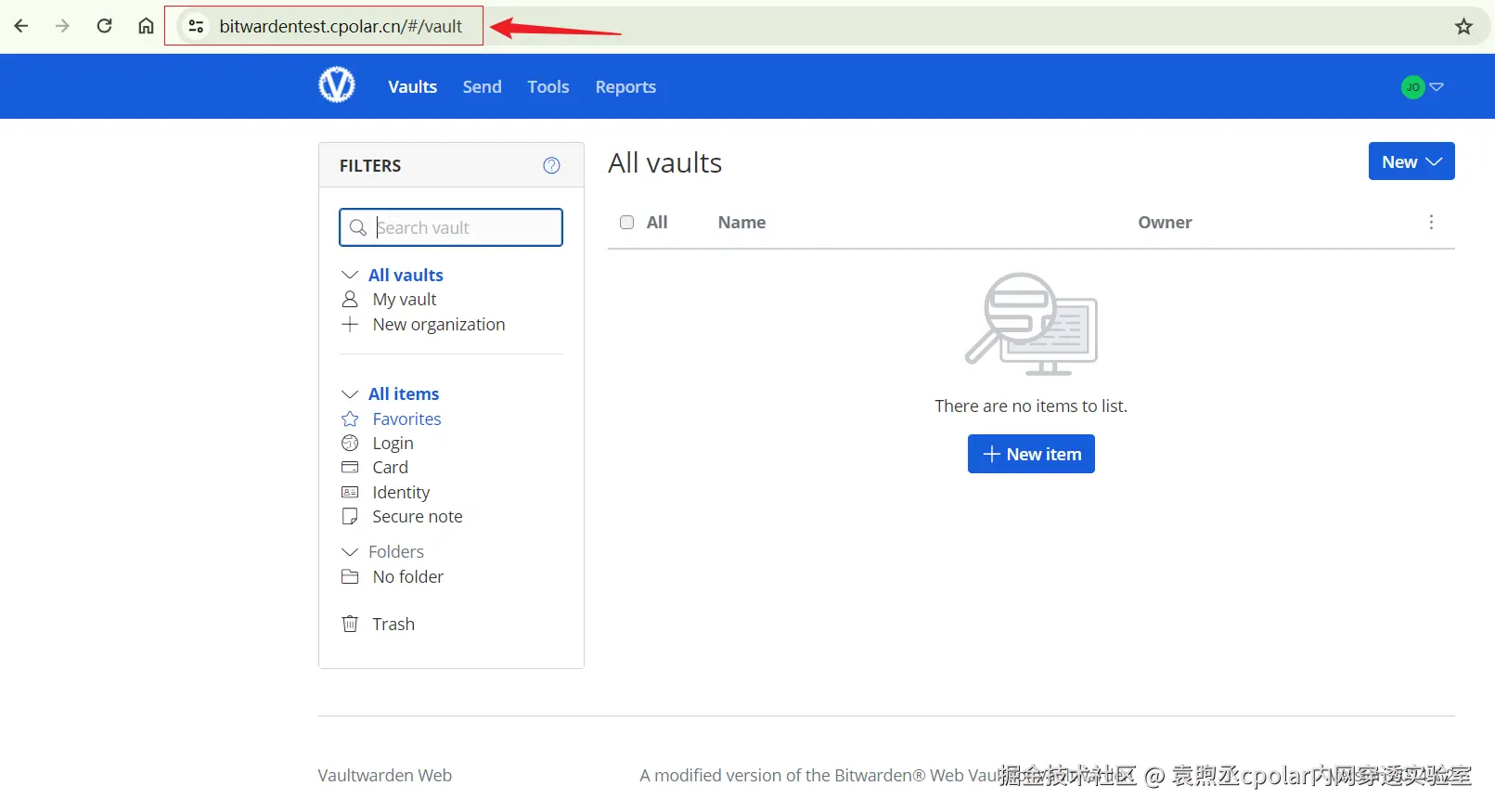Click the Login globe icon
Image resolution: width=1495 pixels, height=812 pixels.
350,443
